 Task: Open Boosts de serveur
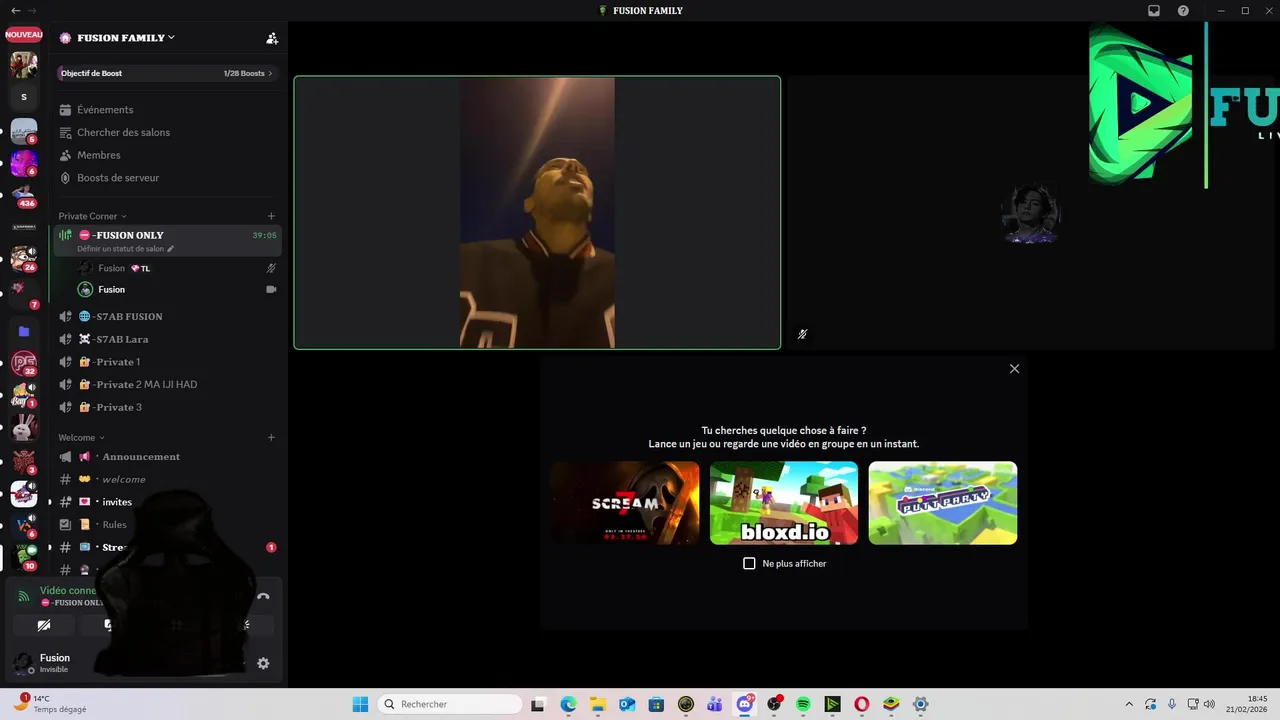pos(118,178)
